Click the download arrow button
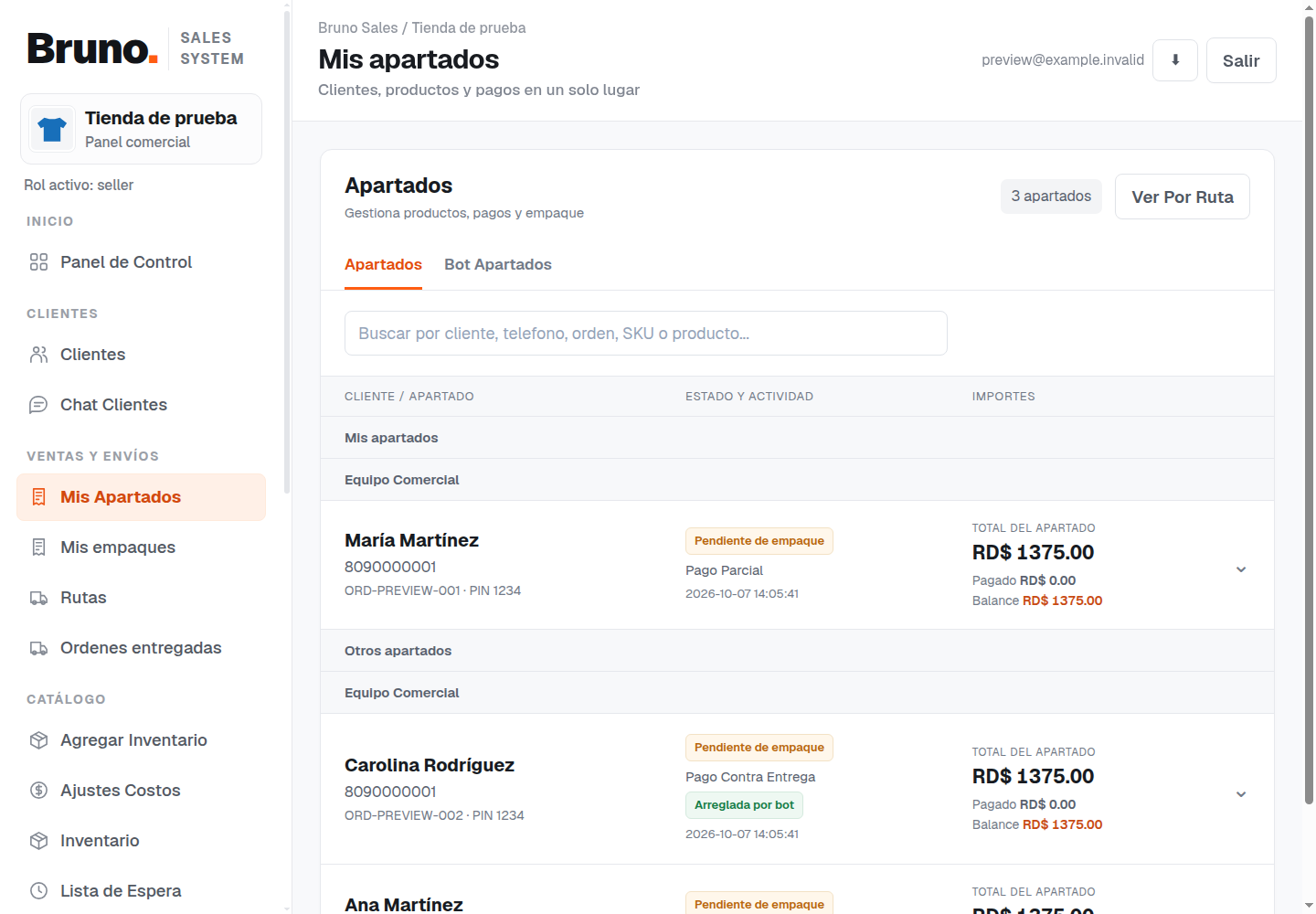The height and width of the screenshot is (914, 1316). click(x=1175, y=60)
